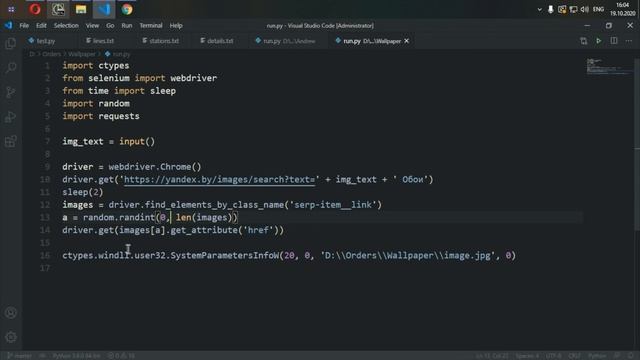640x360 pixels.
Task: Click the volume speaker tray icon
Action: click(x=585, y=9)
